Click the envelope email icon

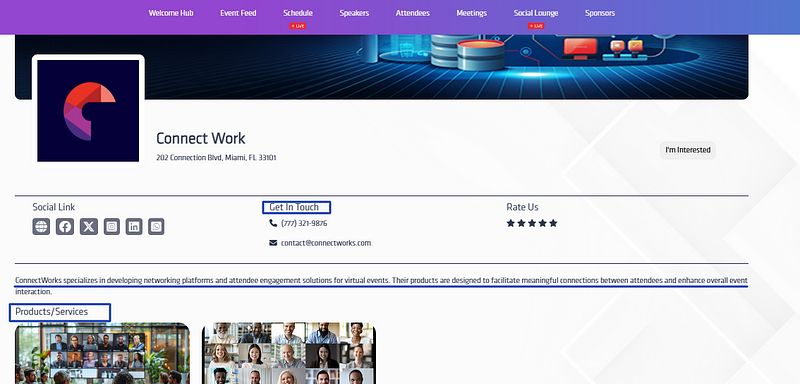coord(273,243)
